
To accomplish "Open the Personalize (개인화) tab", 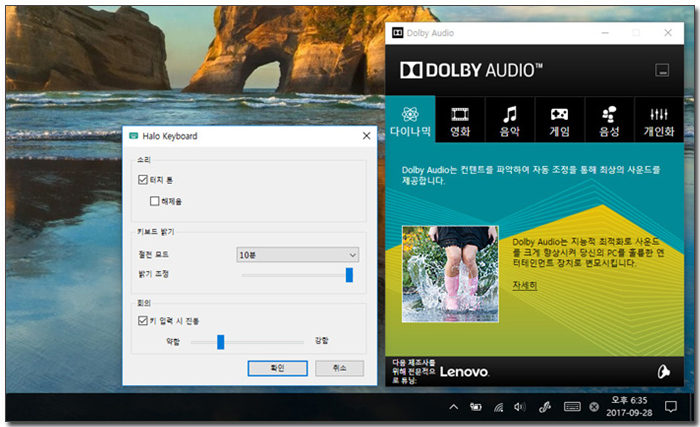I will click(x=658, y=120).
